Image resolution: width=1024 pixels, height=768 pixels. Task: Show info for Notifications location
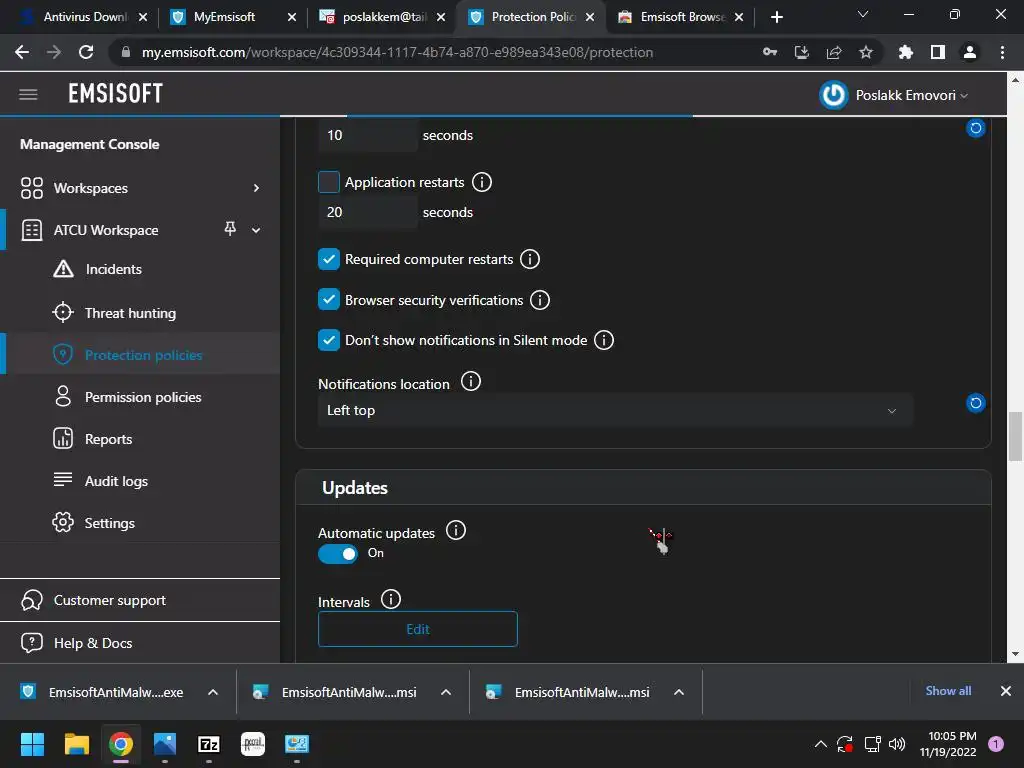click(471, 381)
